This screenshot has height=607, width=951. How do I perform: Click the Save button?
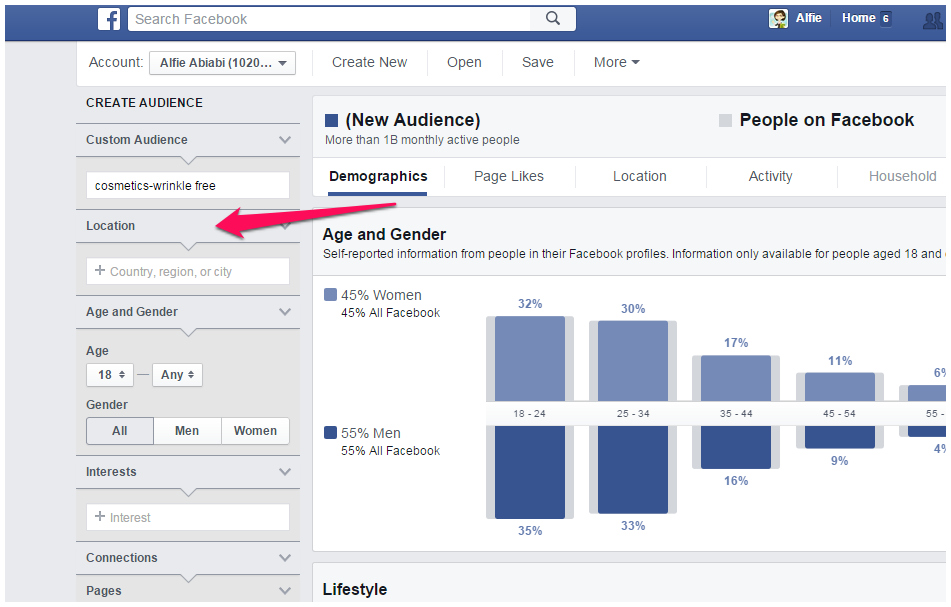click(x=537, y=62)
